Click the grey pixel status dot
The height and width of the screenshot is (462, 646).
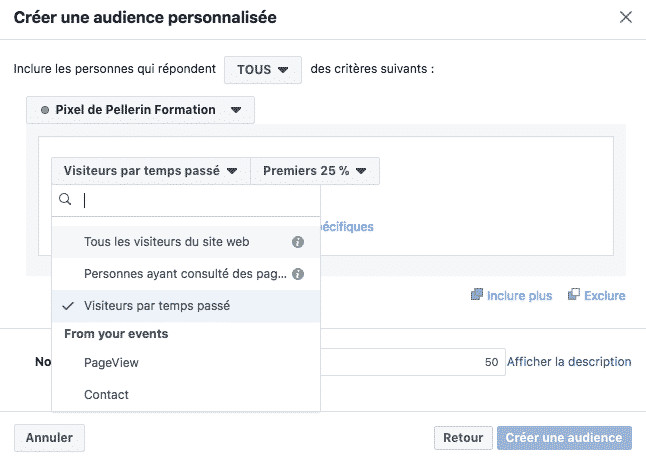[x=44, y=110]
